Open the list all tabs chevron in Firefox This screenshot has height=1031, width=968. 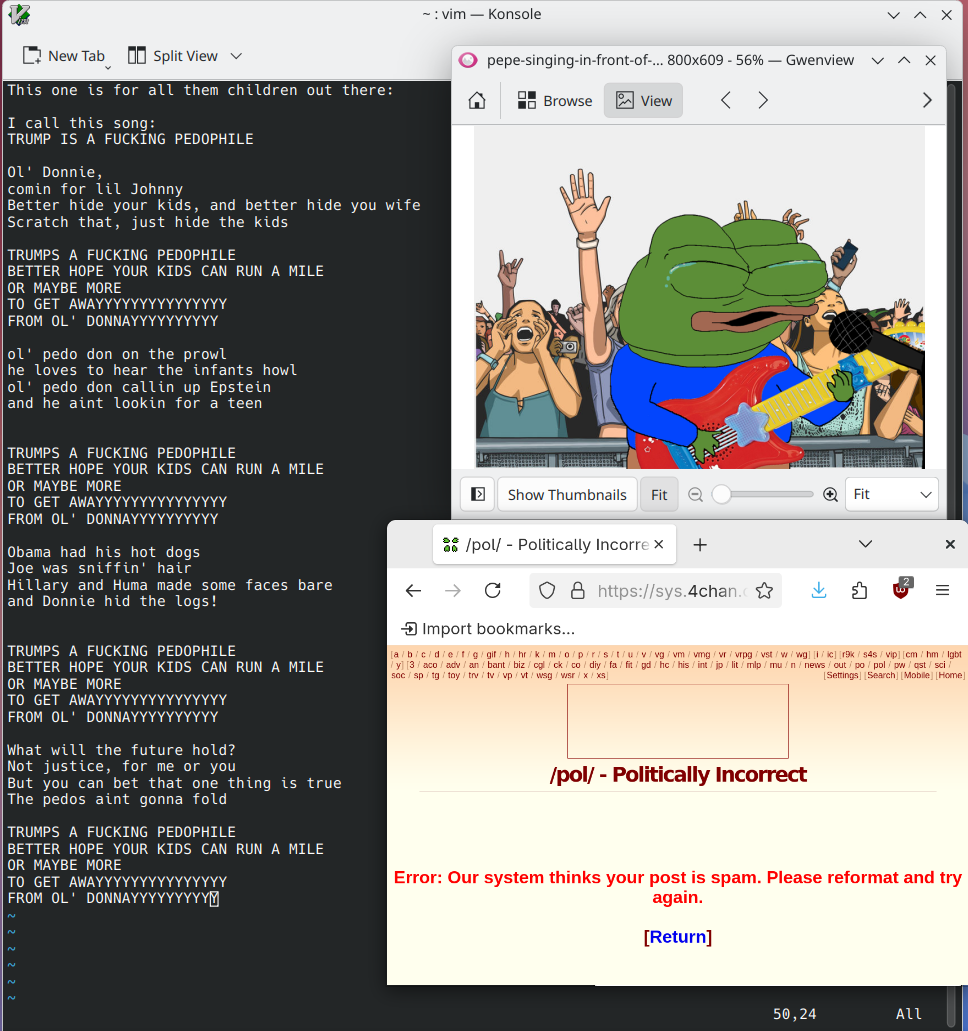(865, 544)
